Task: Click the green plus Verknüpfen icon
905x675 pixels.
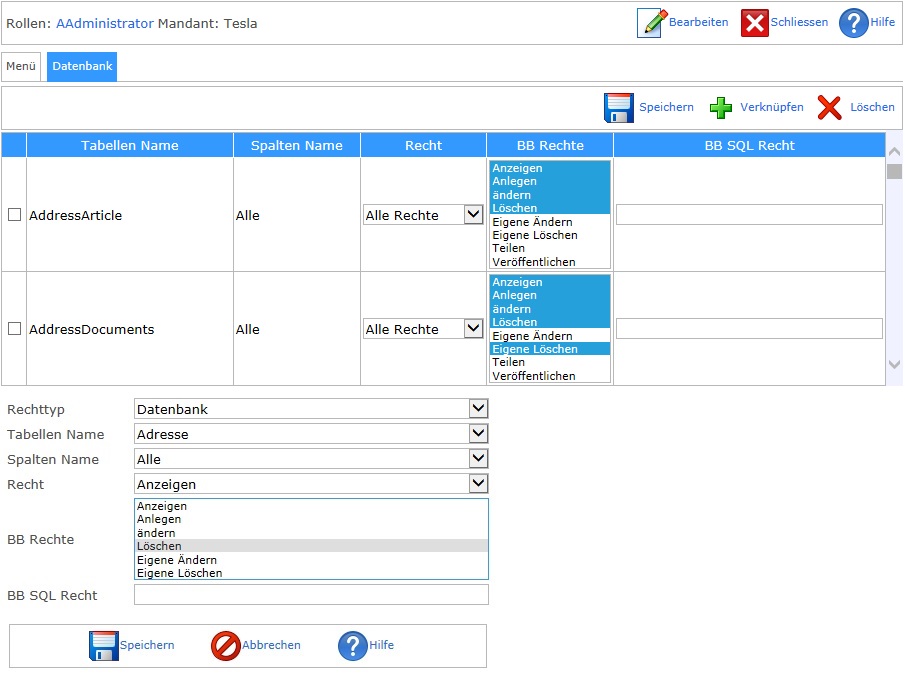Action: pyautogui.click(x=721, y=107)
